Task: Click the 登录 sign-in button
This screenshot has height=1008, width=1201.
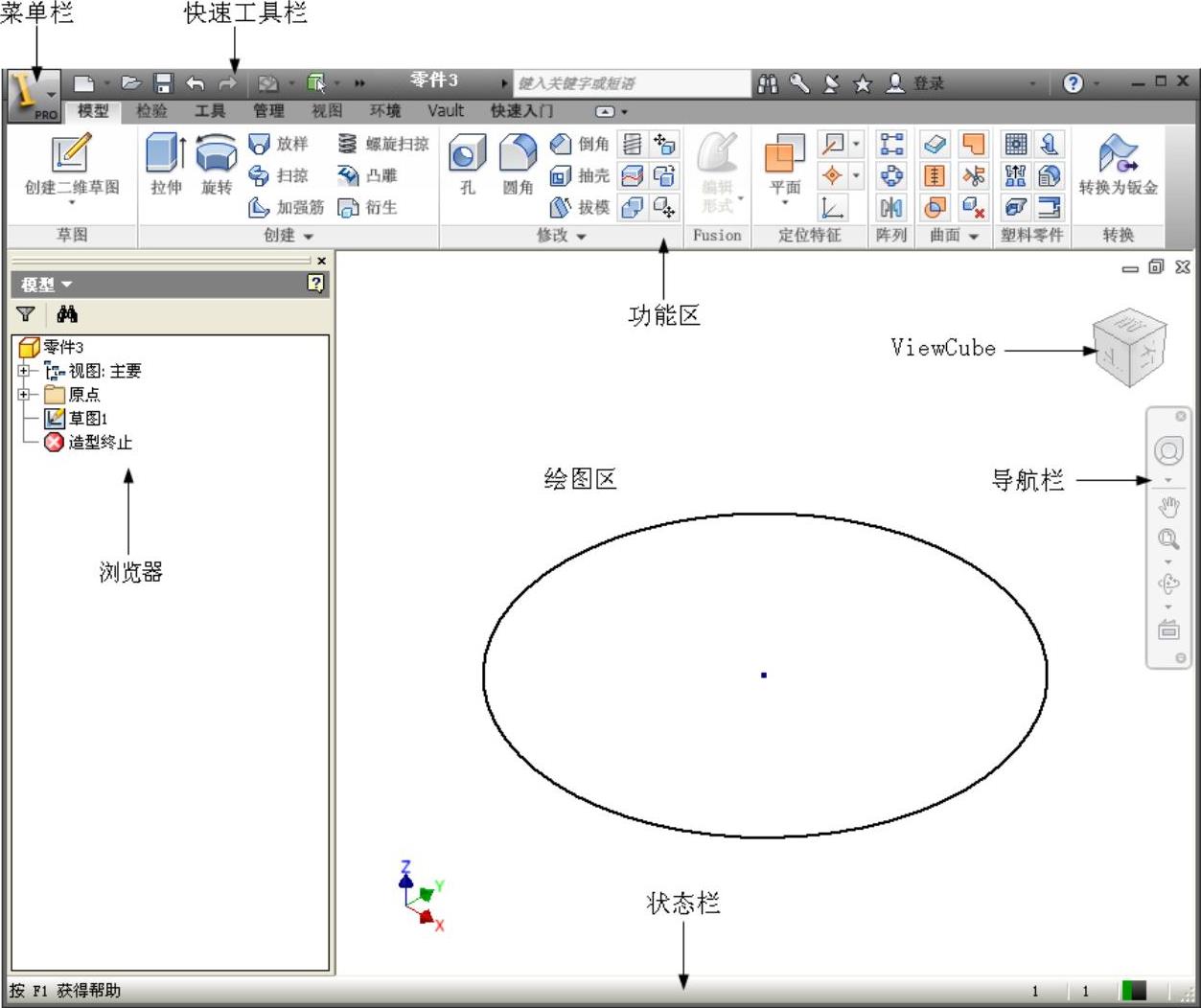Action: pos(915,83)
